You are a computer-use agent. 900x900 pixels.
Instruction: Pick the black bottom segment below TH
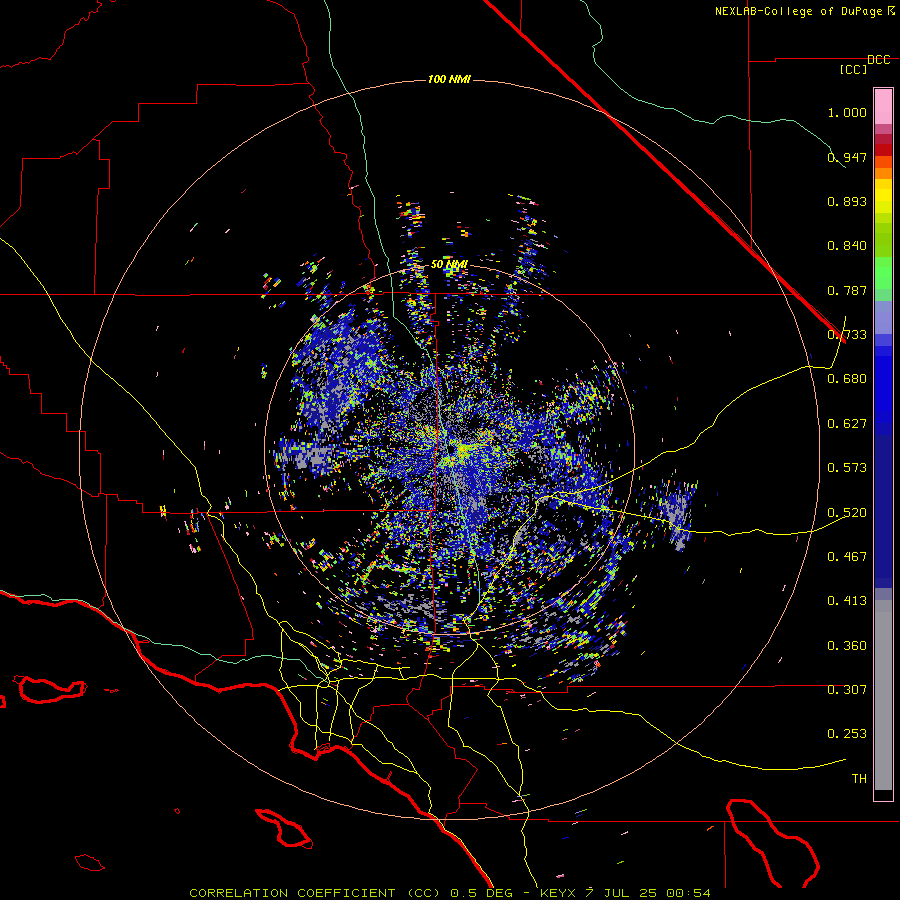883,794
